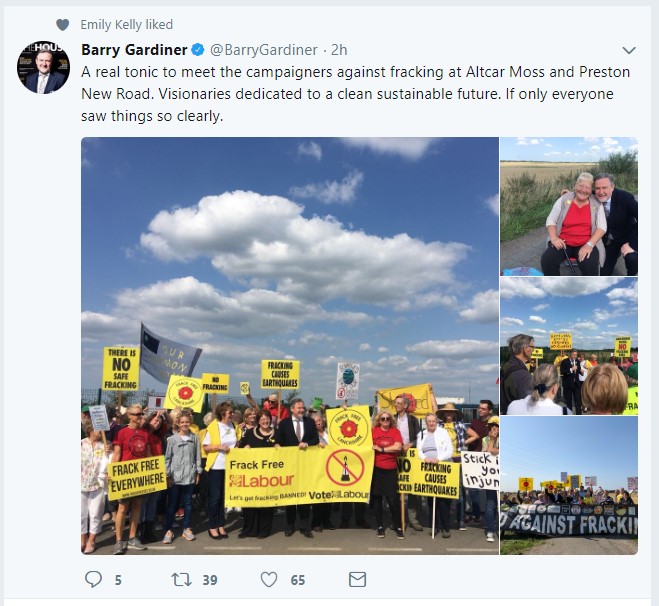Click the reply speech bubble icon

pyautogui.click(x=93, y=579)
